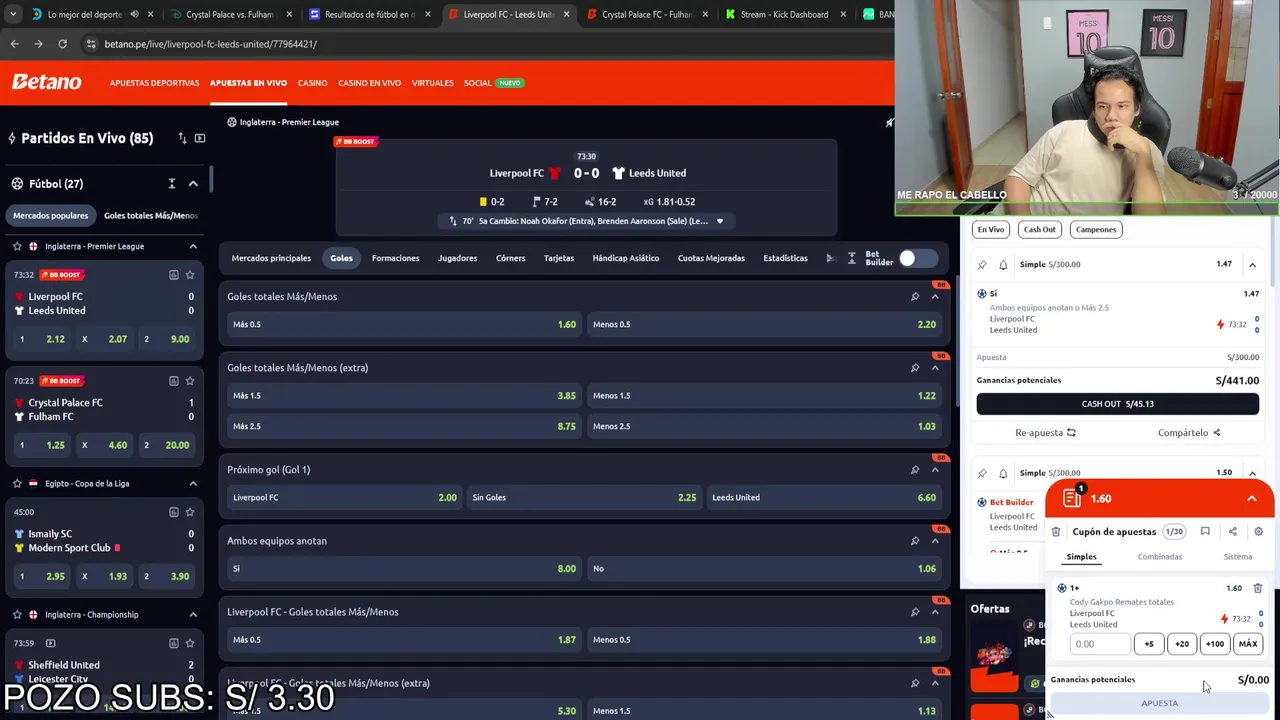This screenshot has height=720, width=1280.
Task: Select Menos 1.5 at odds 1.22
Action: point(764,395)
